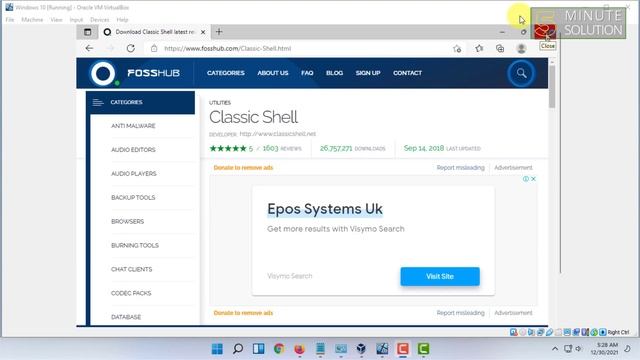Select Audio Editors category
This screenshot has width=640, height=360.
click(x=133, y=150)
